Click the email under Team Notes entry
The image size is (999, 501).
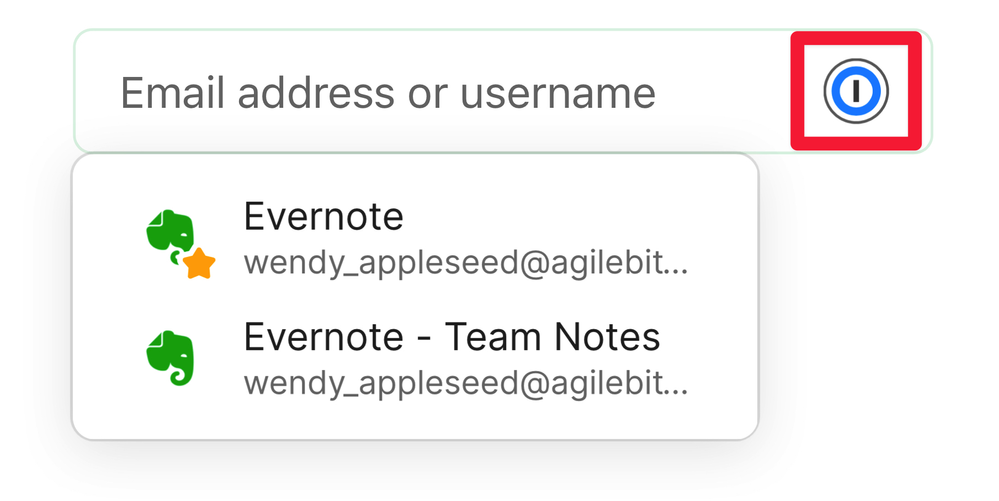(x=465, y=384)
